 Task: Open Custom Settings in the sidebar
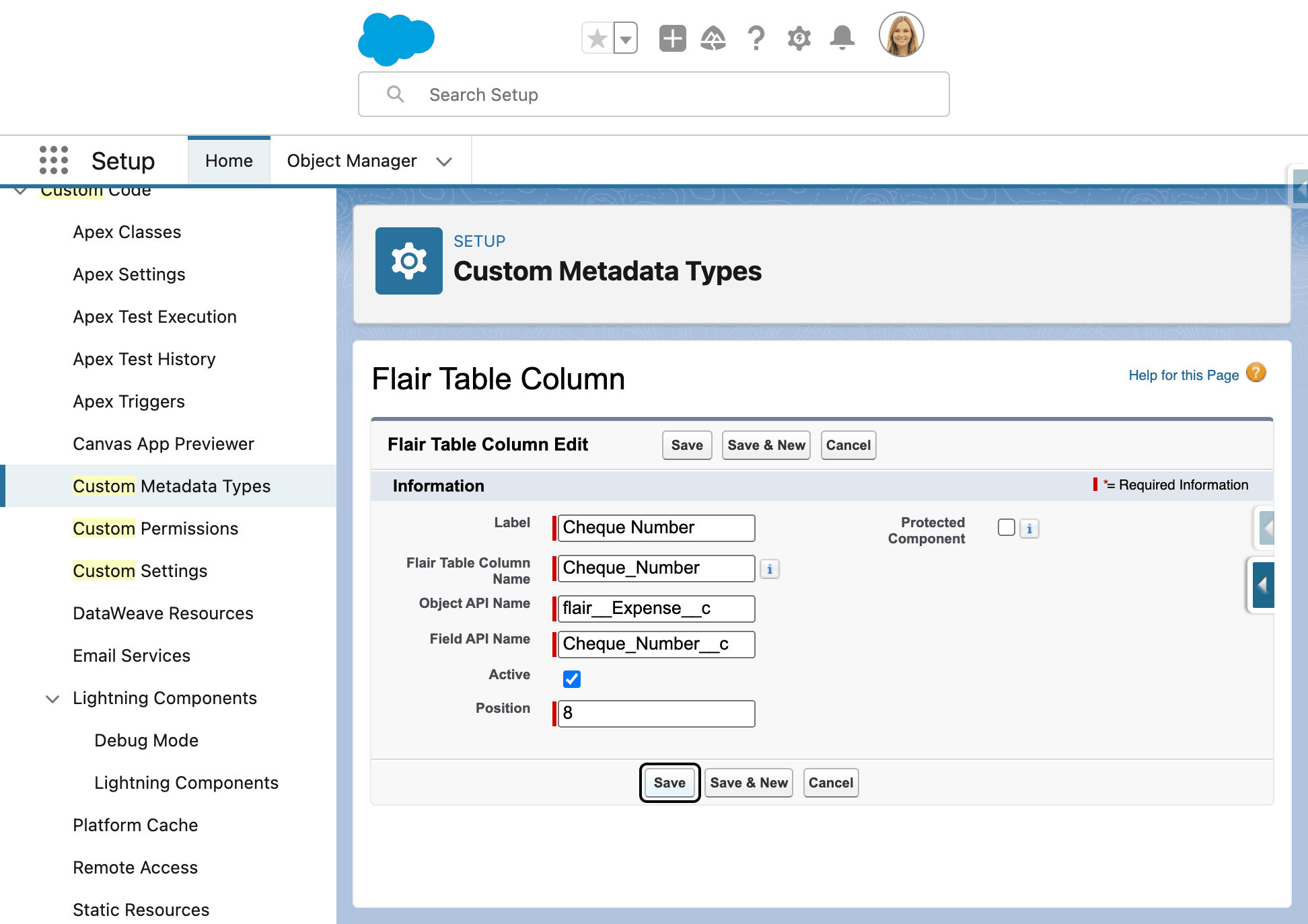(x=140, y=571)
